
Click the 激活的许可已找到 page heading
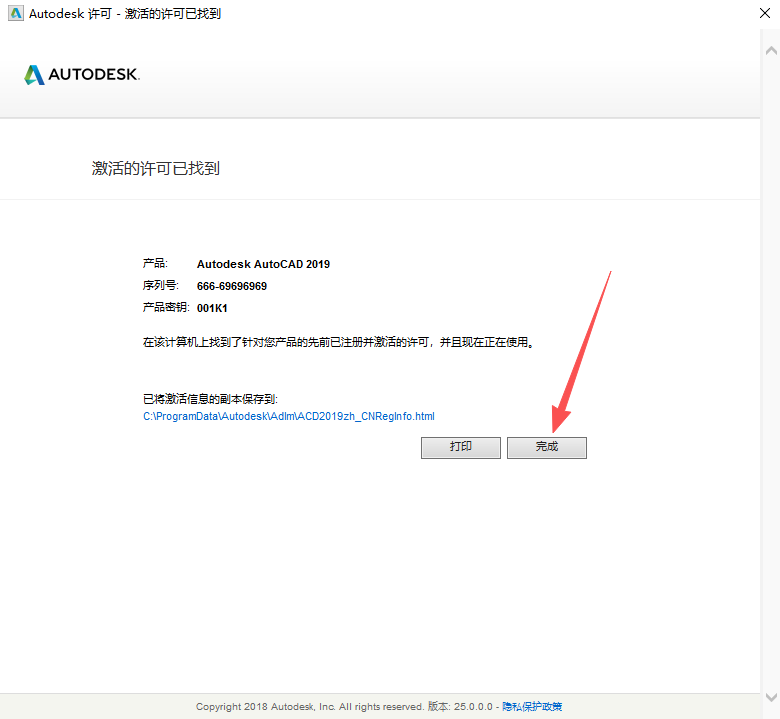156,168
